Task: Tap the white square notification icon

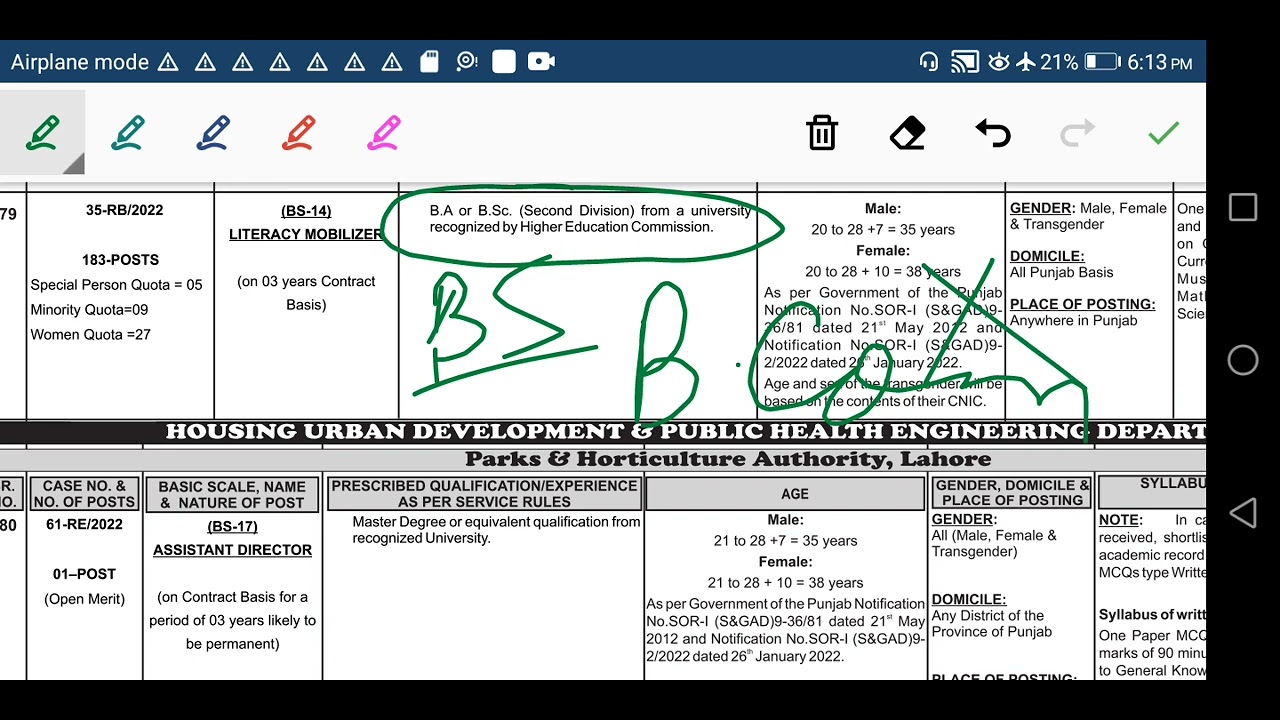Action: tap(504, 62)
